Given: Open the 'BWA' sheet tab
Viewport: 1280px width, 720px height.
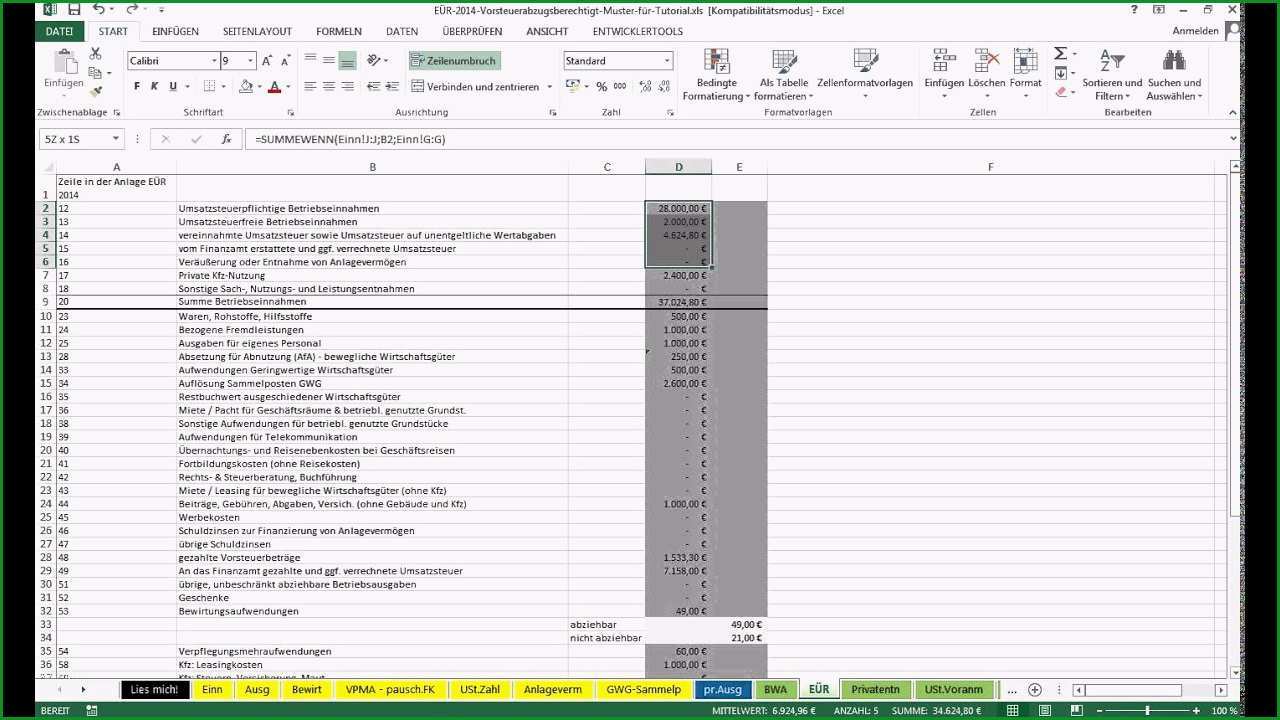Looking at the screenshot, I should [775, 690].
